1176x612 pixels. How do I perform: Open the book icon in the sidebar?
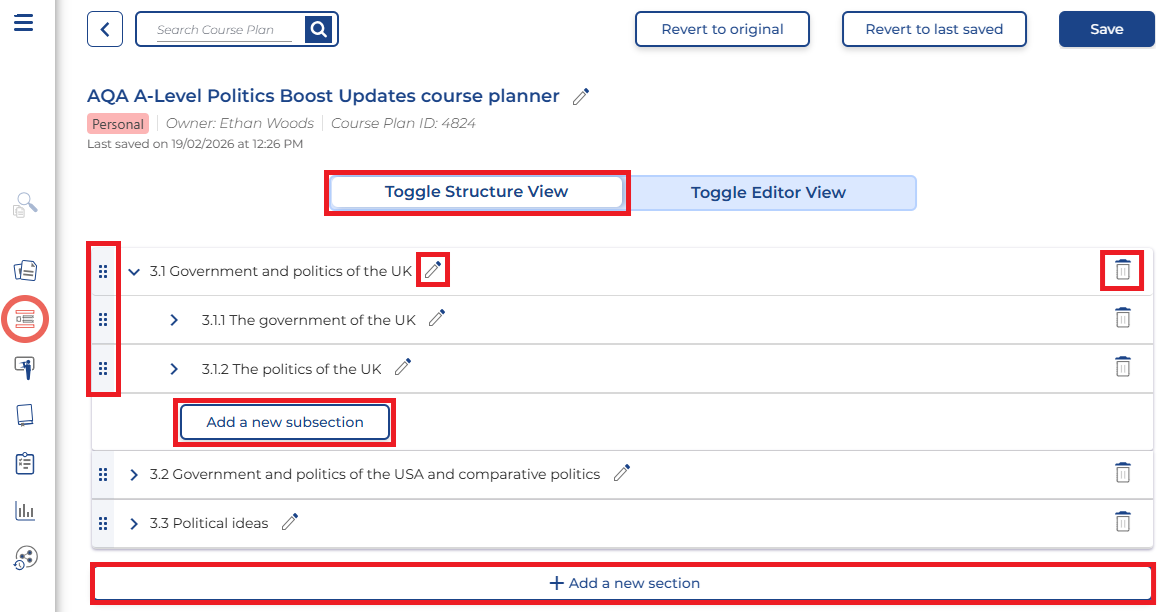tap(25, 415)
